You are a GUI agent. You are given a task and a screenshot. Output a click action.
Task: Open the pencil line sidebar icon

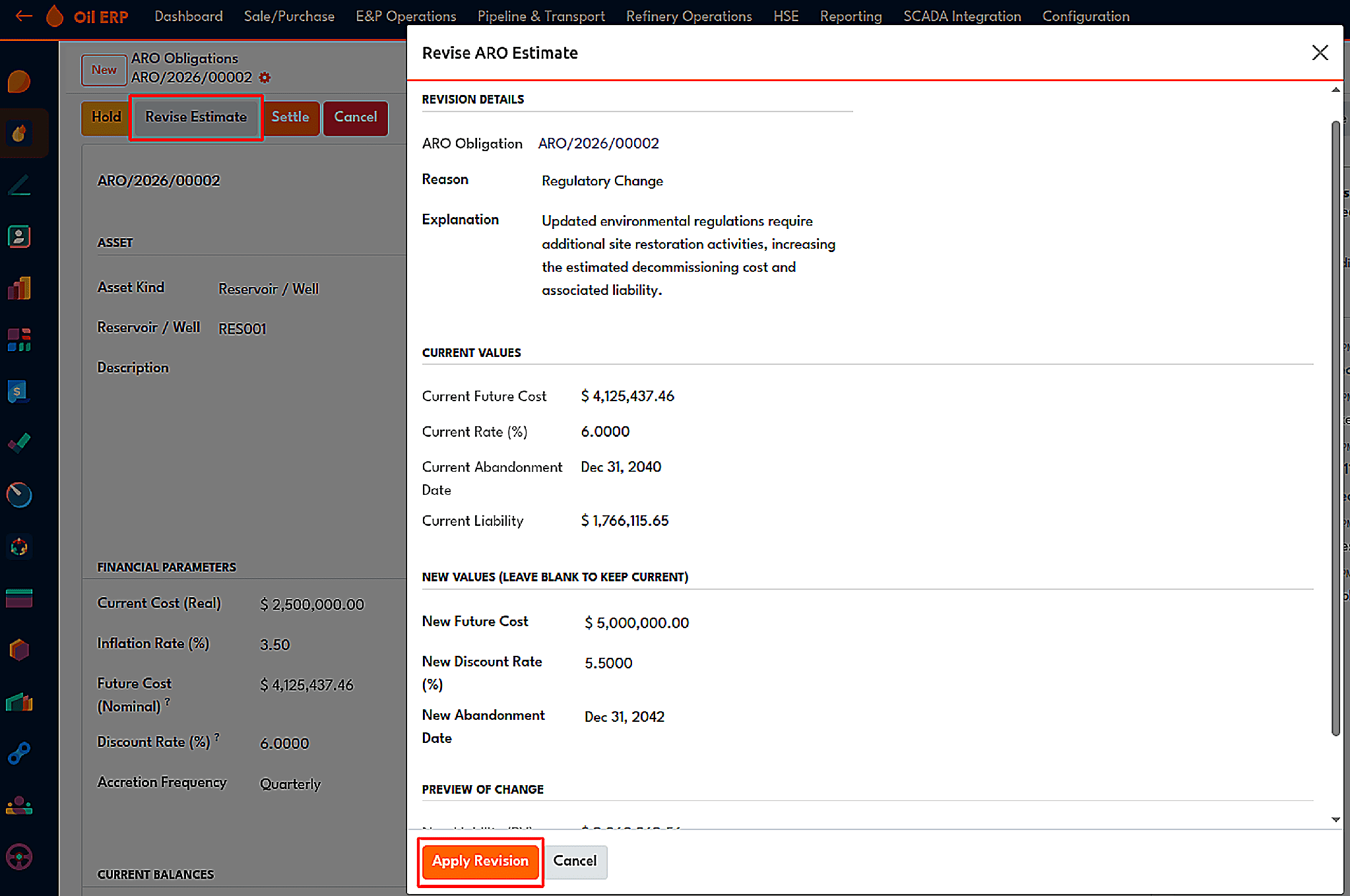pos(19,185)
